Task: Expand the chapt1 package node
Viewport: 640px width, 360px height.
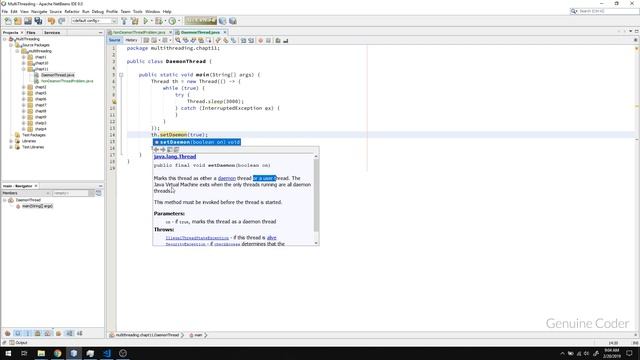Action: pyautogui.click(x=24, y=57)
